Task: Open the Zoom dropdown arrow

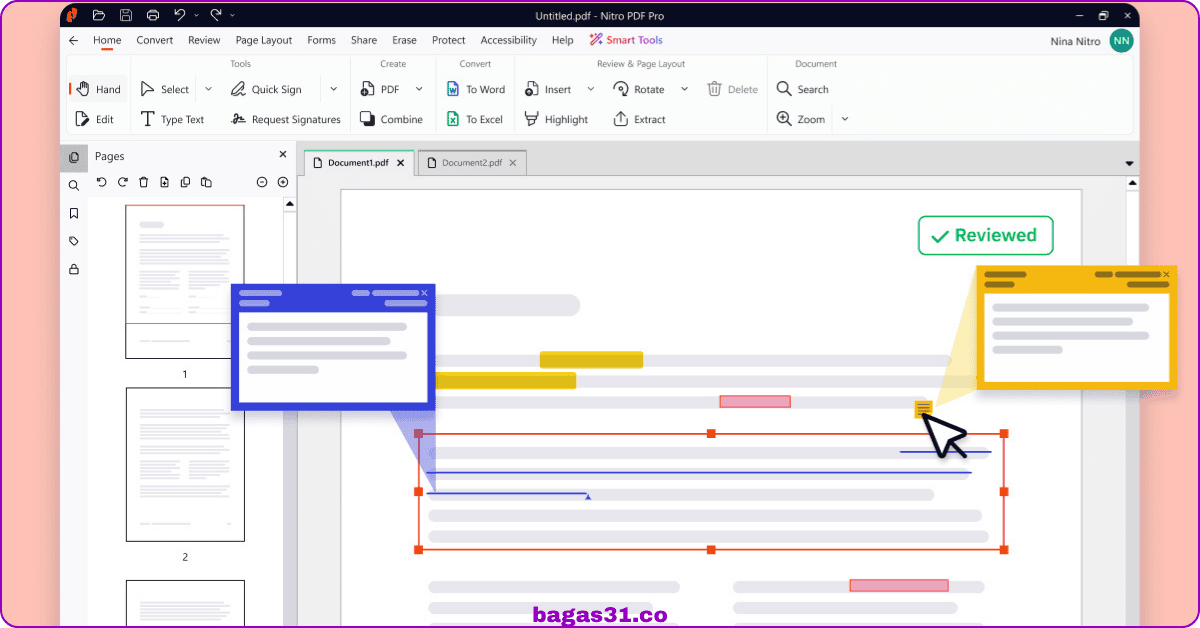Action: (844, 119)
